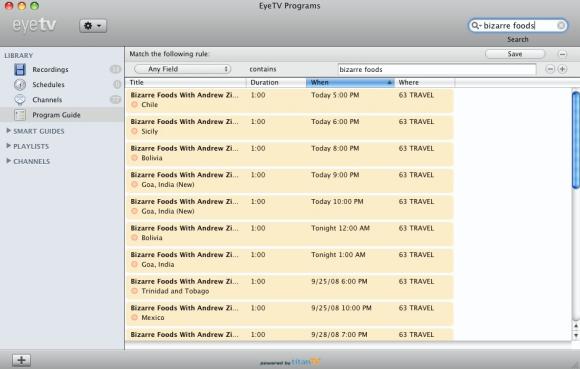580x369 pixels.
Task: Click the 9/25/08 10:00 PM time cell
Action: pos(341,308)
